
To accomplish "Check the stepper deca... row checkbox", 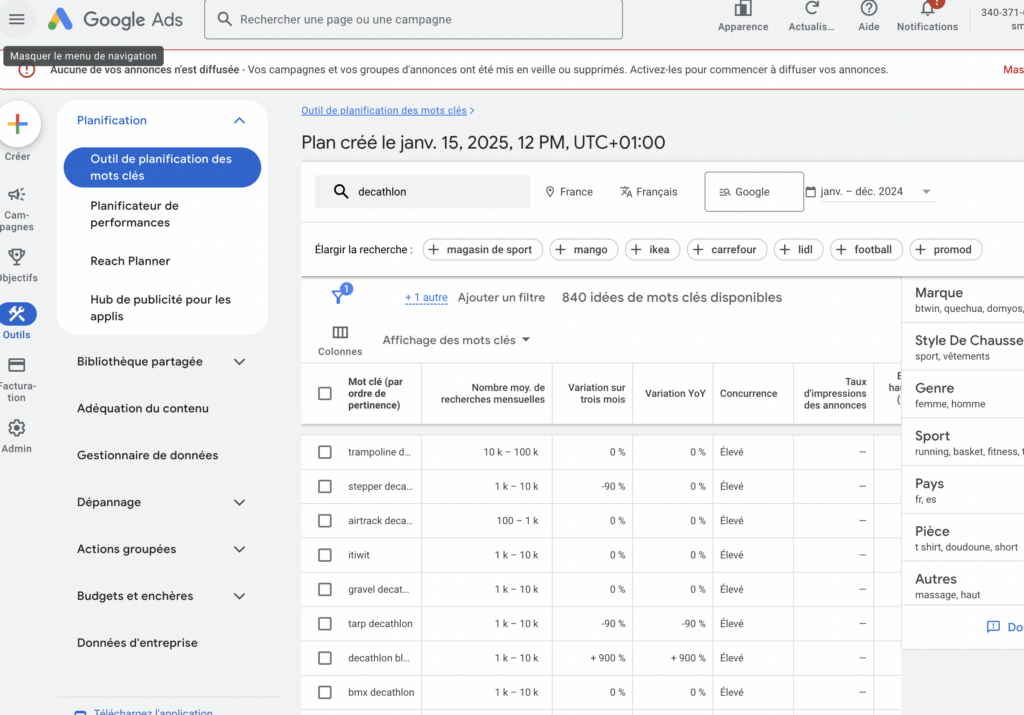I will tap(325, 486).
